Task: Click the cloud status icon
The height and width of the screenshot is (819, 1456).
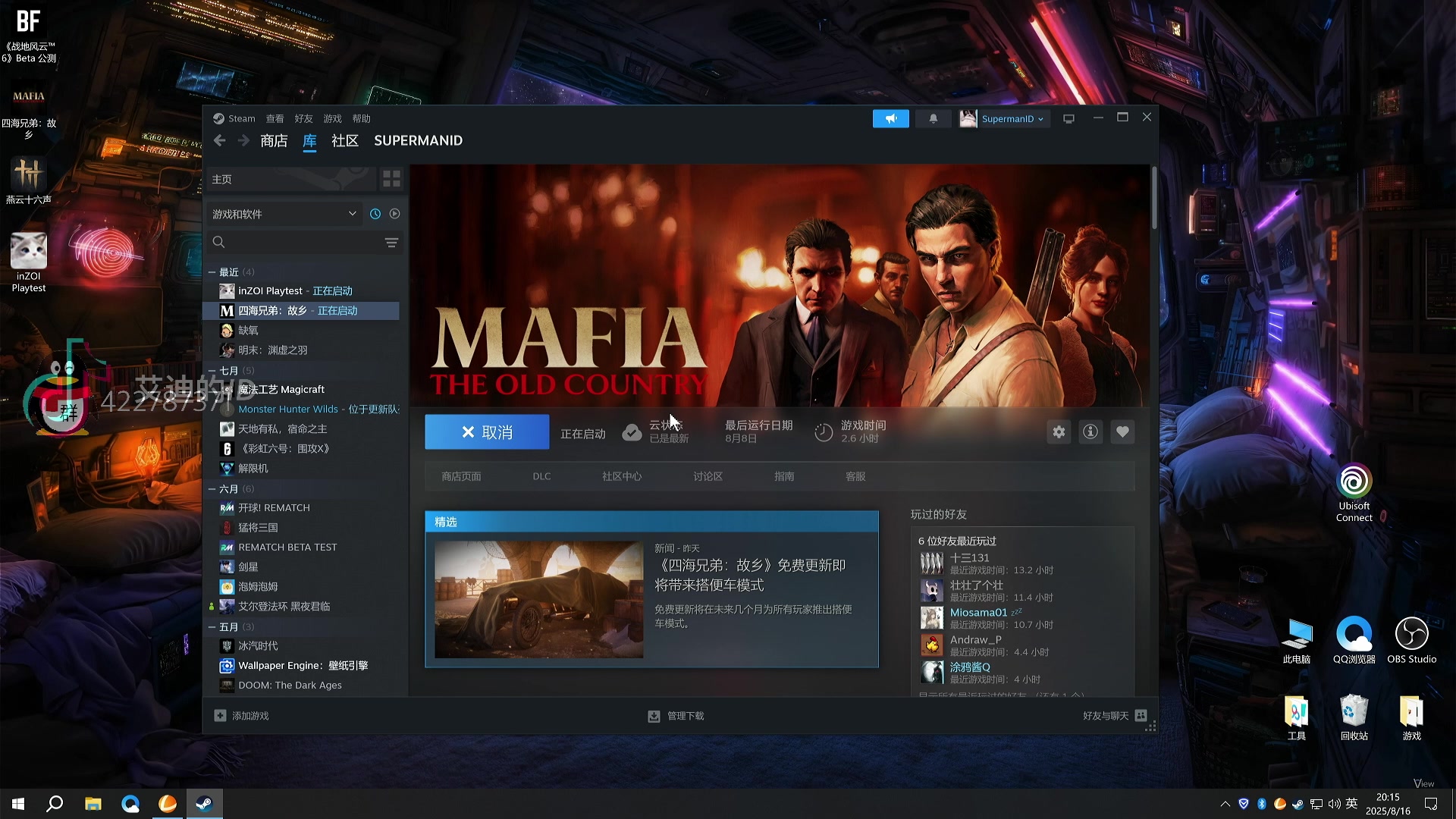Action: tap(632, 433)
